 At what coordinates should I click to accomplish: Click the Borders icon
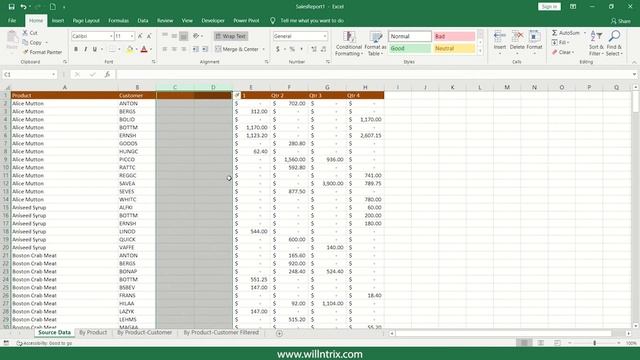(112, 49)
